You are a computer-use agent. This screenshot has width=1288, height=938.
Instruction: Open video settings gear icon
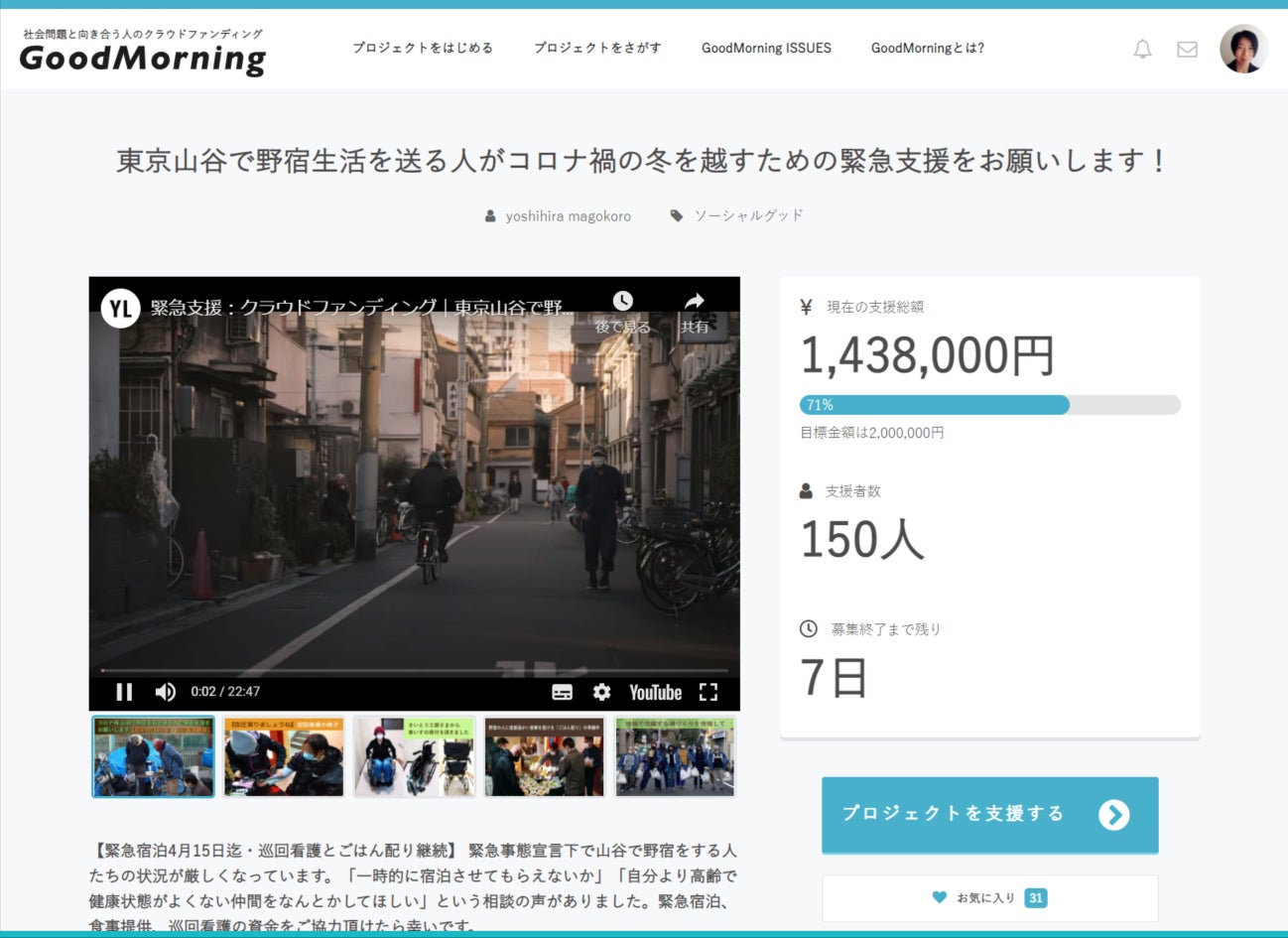pos(601,692)
